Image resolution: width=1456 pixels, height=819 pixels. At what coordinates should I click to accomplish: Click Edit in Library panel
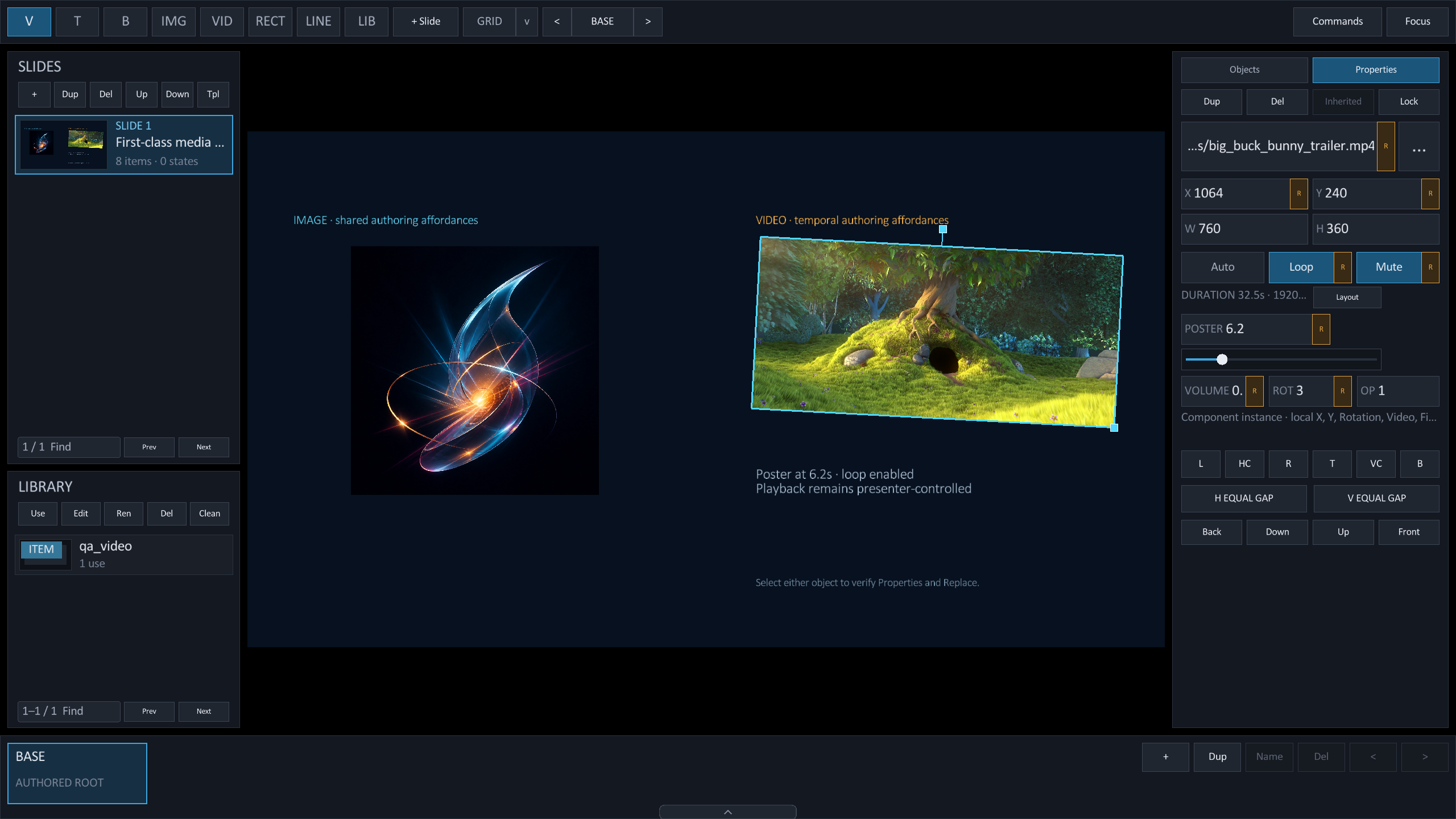pyautogui.click(x=81, y=514)
